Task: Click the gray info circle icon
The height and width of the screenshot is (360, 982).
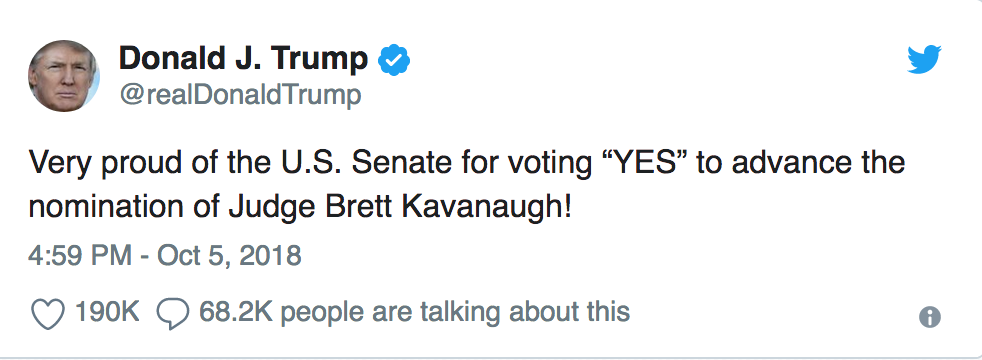Action: pyautogui.click(x=929, y=317)
